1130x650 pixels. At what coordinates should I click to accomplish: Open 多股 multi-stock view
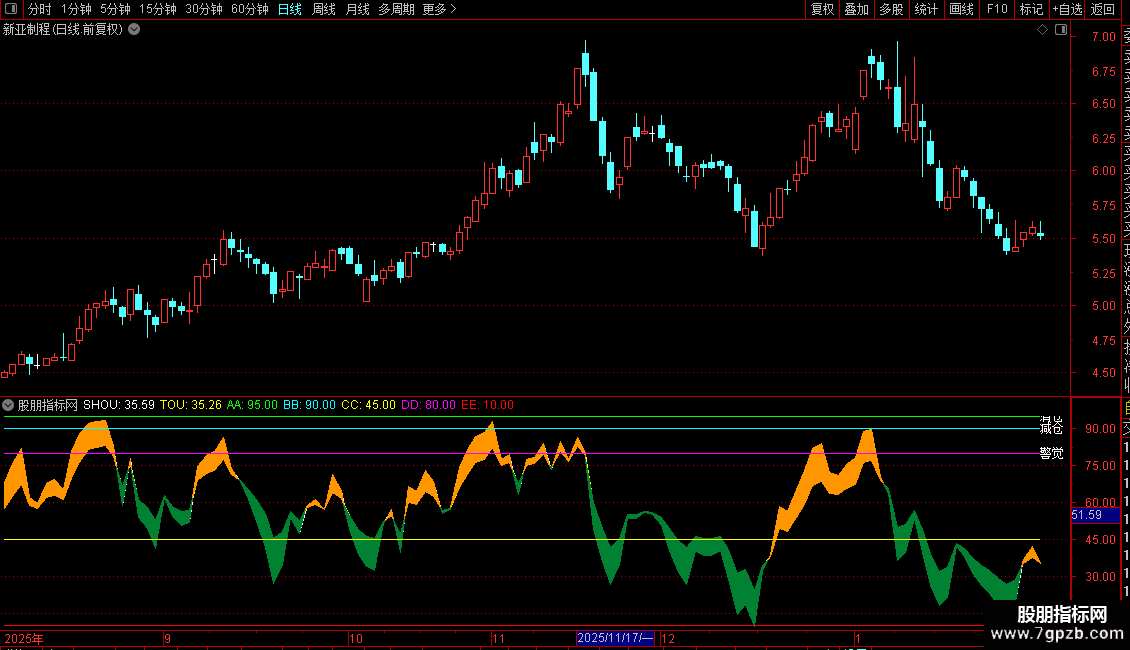click(x=891, y=9)
